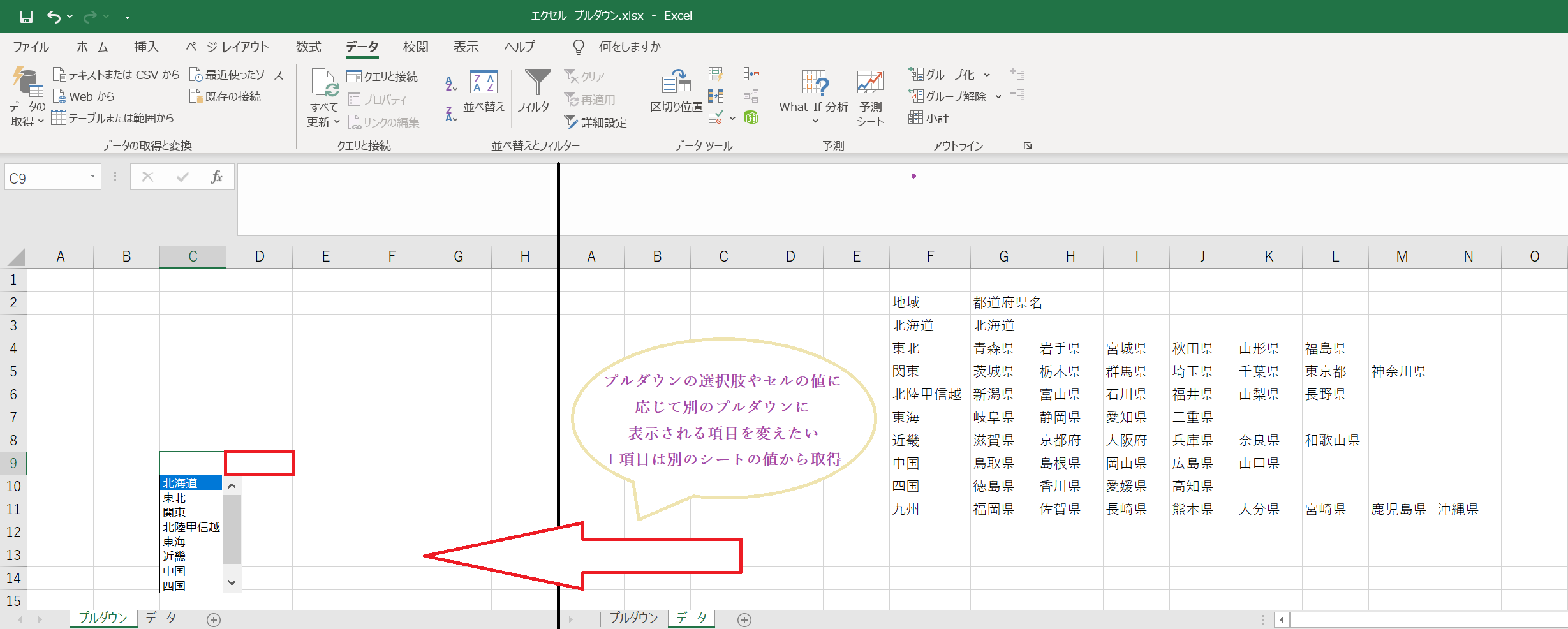Click the dropdown list scroll-down arrow
Viewport: 1568px width, 629px height.
pyautogui.click(x=232, y=582)
